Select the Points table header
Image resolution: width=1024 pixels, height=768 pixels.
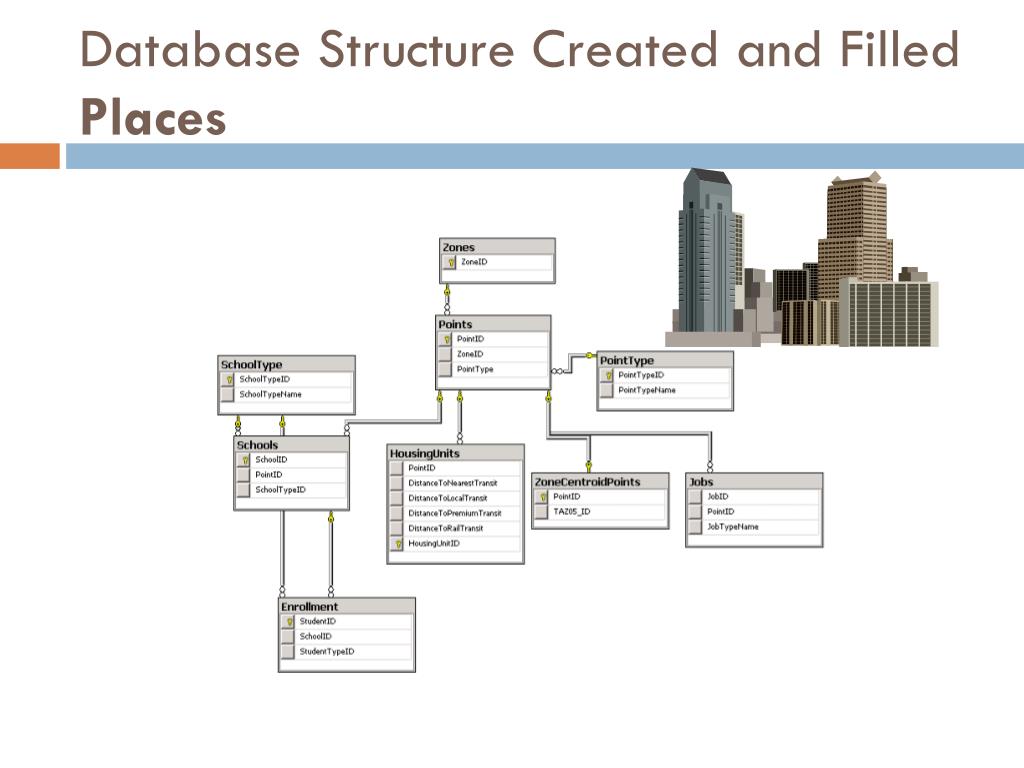pyautogui.click(x=493, y=325)
